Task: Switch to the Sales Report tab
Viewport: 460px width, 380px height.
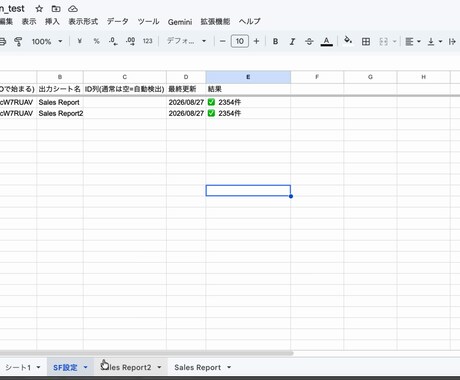Action: pyautogui.click(x=197, y=367)
